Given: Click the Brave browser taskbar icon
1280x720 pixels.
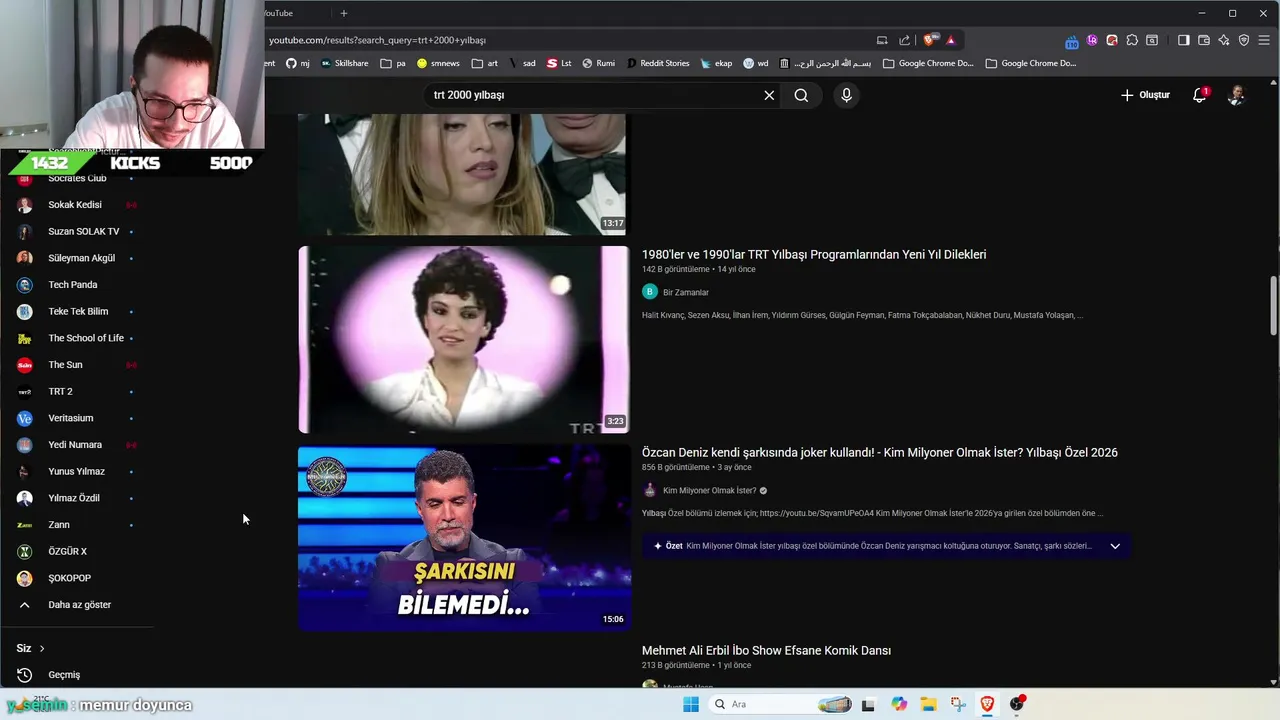Looking at the screenshot, I should pyautogui.click(x=987, y=704).
